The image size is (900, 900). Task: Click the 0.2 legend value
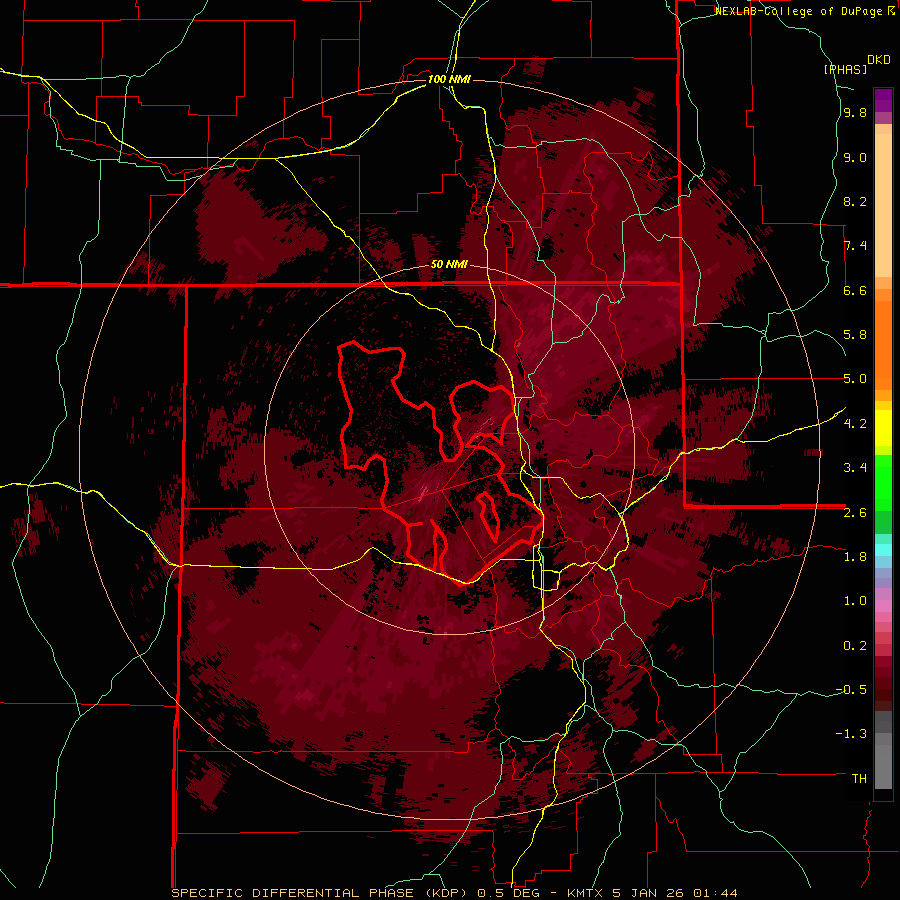(x=855, y=646)
